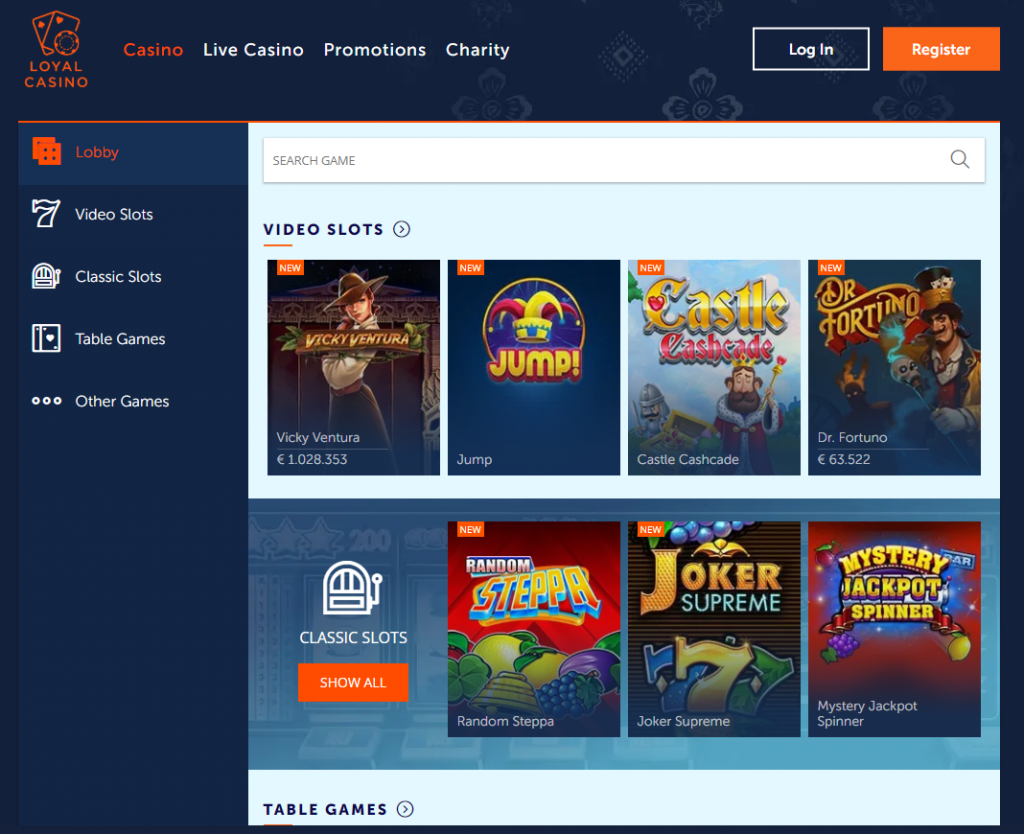Screen dimensions: 1024x834
Task: Click the NEW badge on Vicky Ventura
Action: tap(290, 268)
